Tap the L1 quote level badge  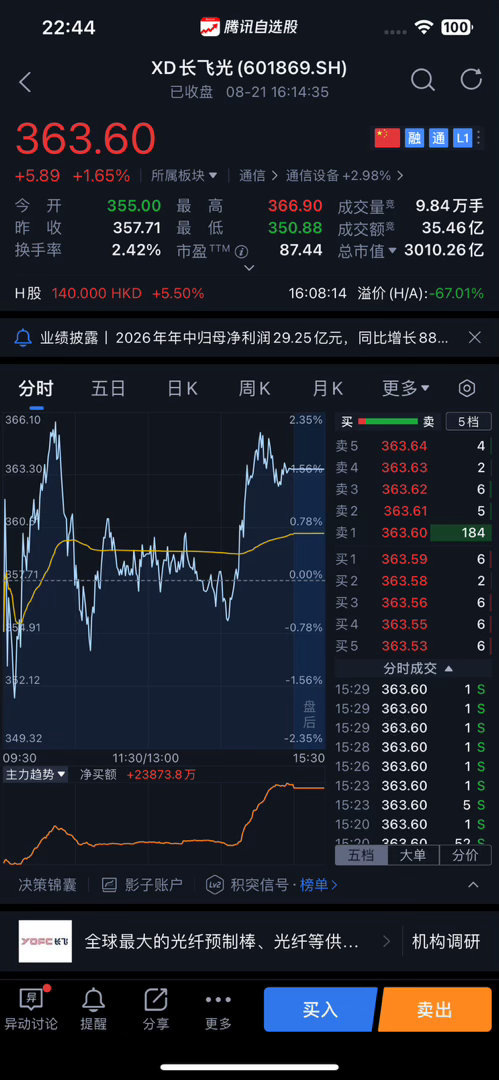point(462,138)
